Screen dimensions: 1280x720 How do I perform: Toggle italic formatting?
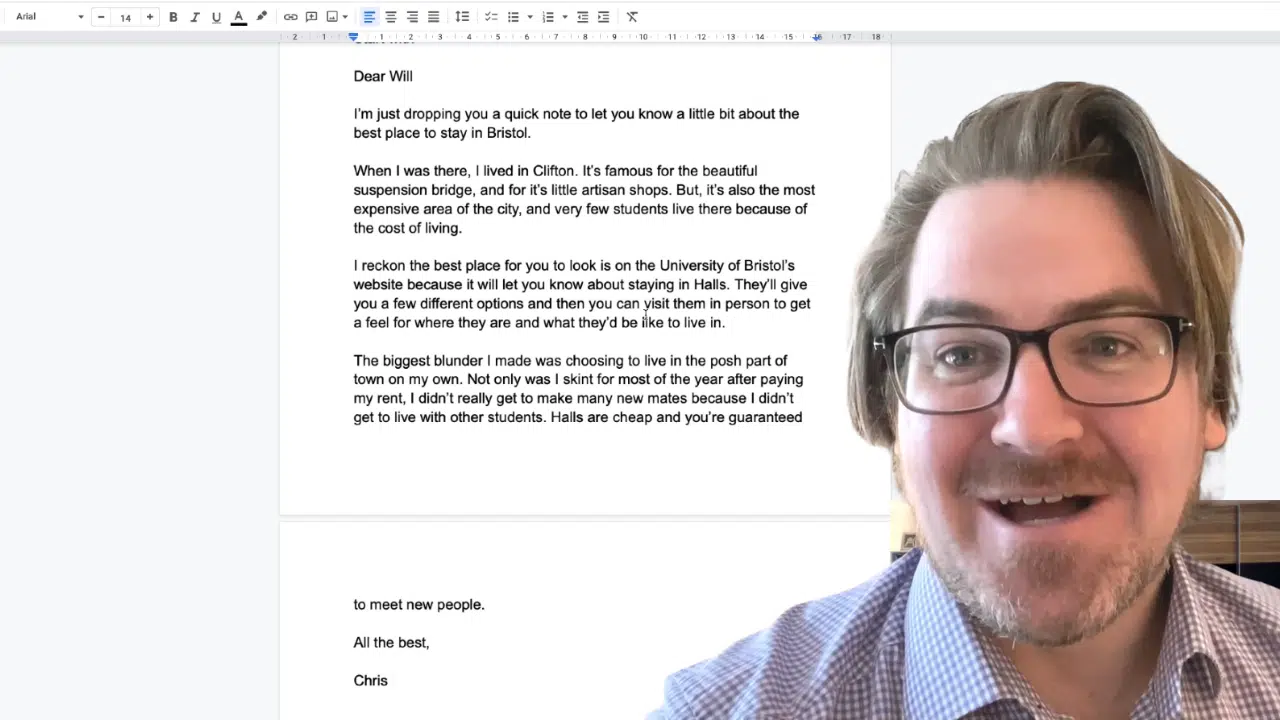[194, 17]
